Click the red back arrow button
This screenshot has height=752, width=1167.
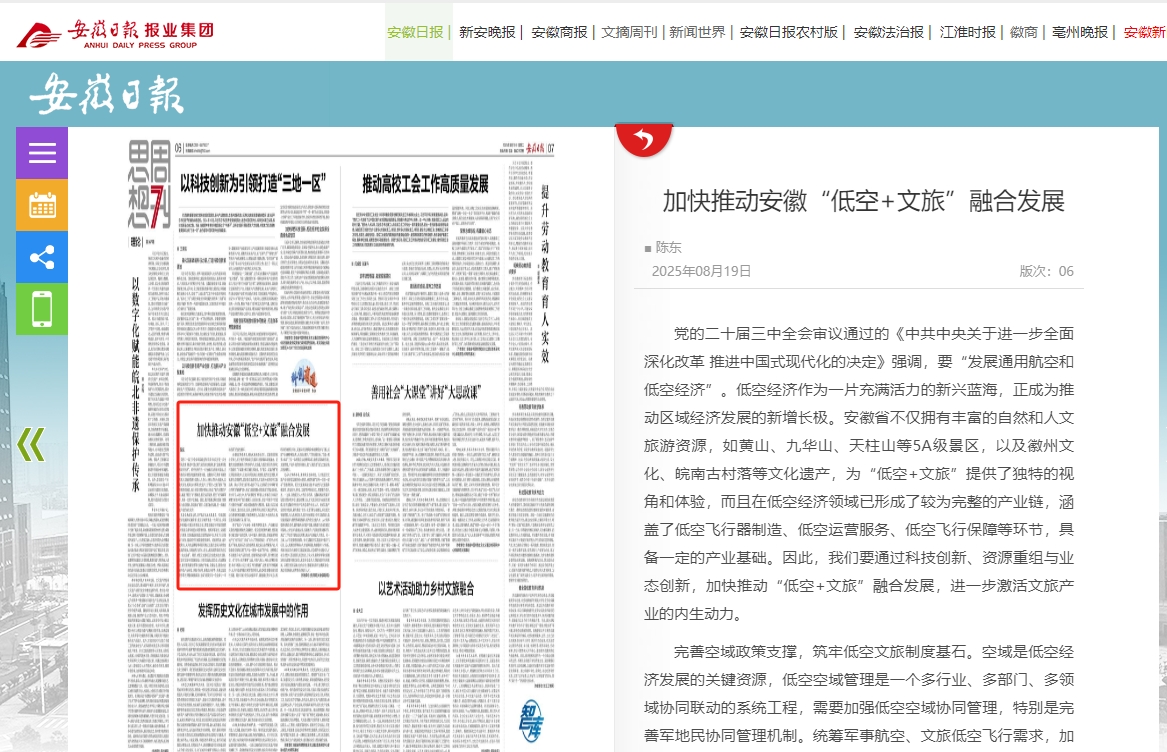click(643, 139)
